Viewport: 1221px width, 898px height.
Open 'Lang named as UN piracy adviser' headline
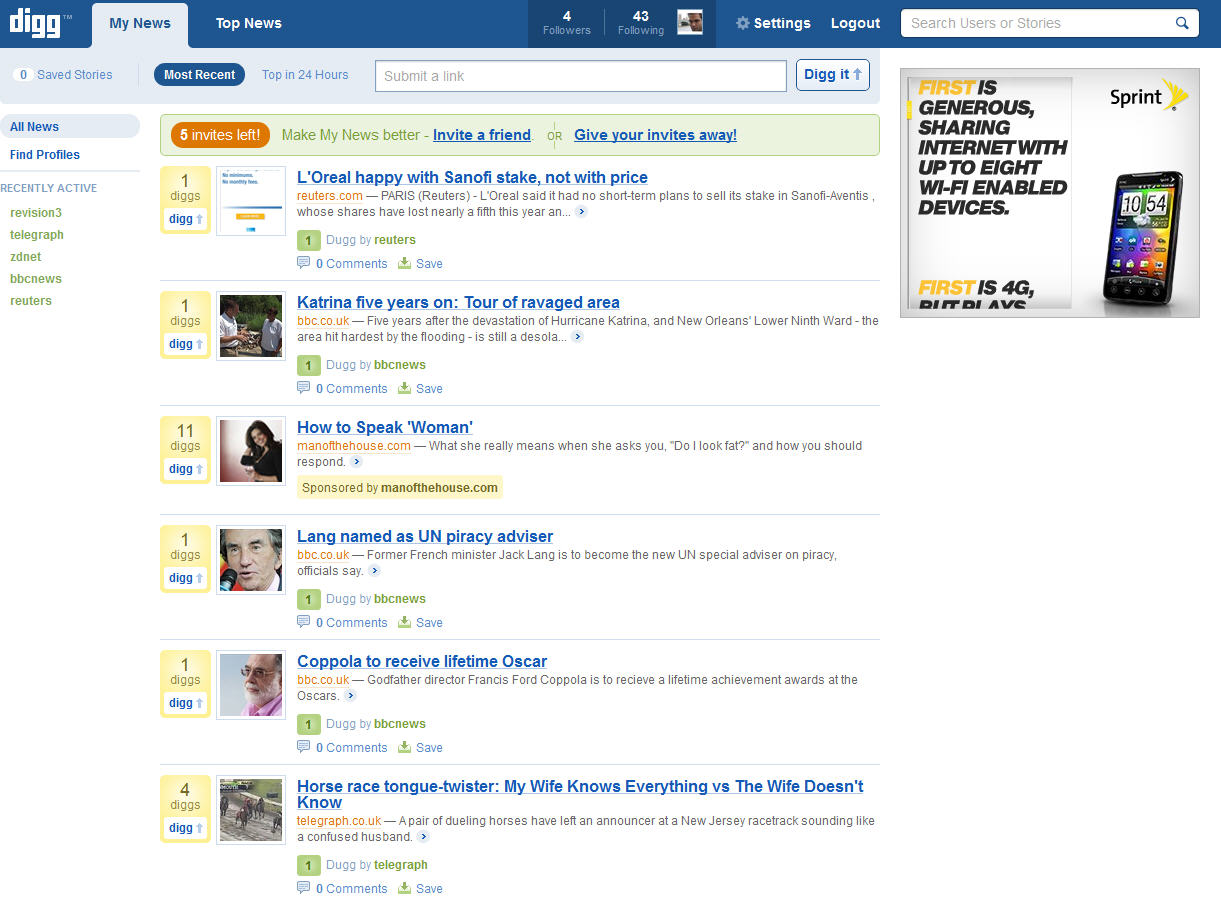click(425, 536)
